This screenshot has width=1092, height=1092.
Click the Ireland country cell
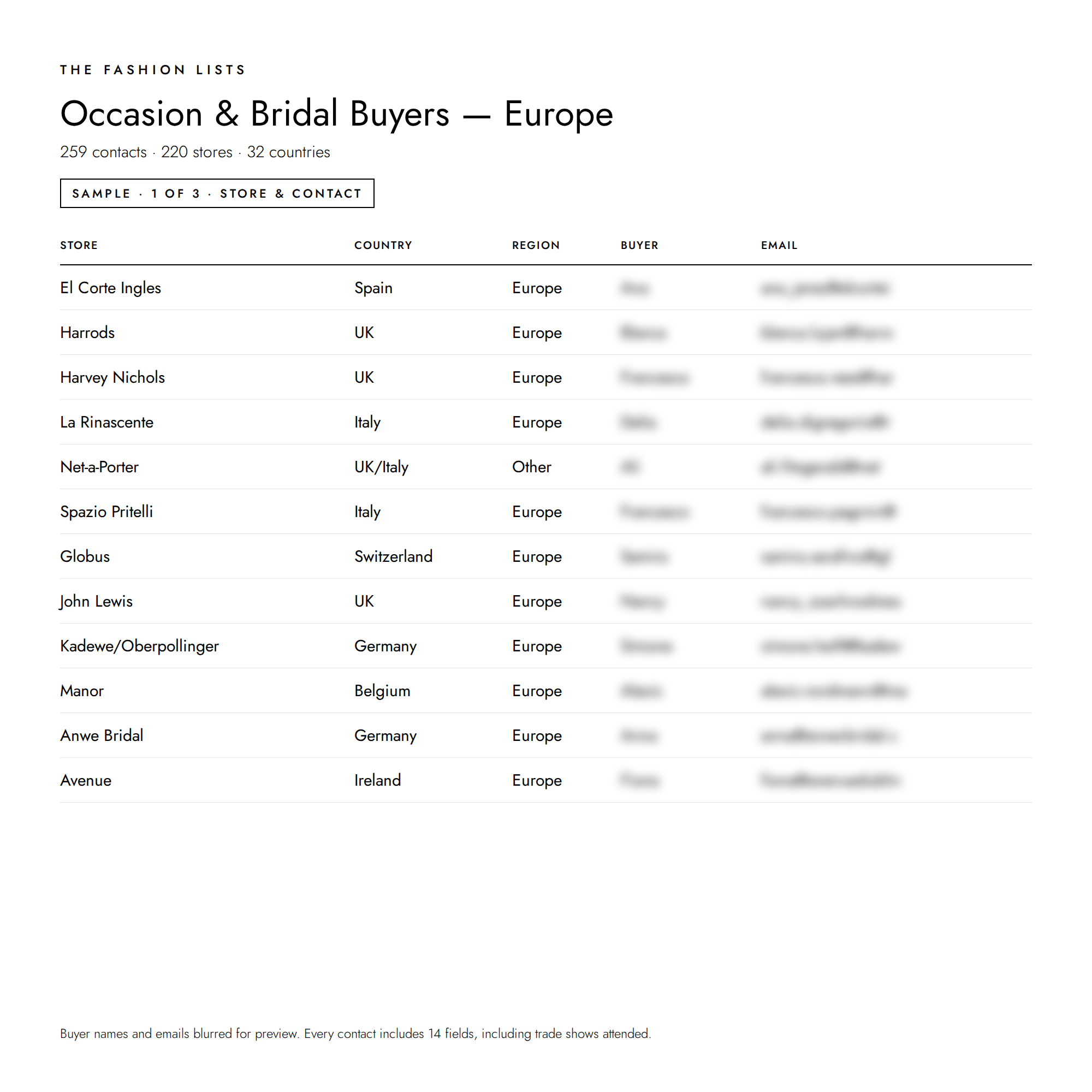(378, 780)
